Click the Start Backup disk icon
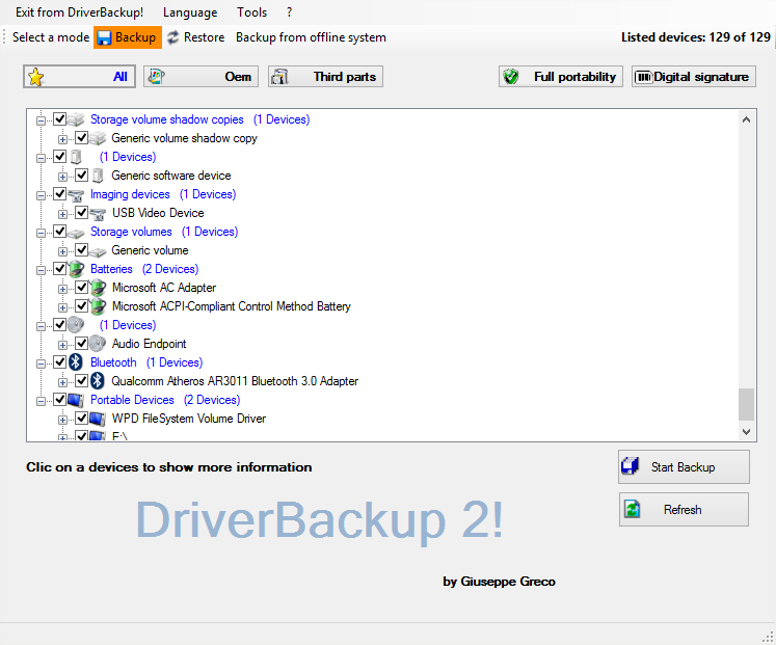The image size is (776, 645). coord(630,466)
